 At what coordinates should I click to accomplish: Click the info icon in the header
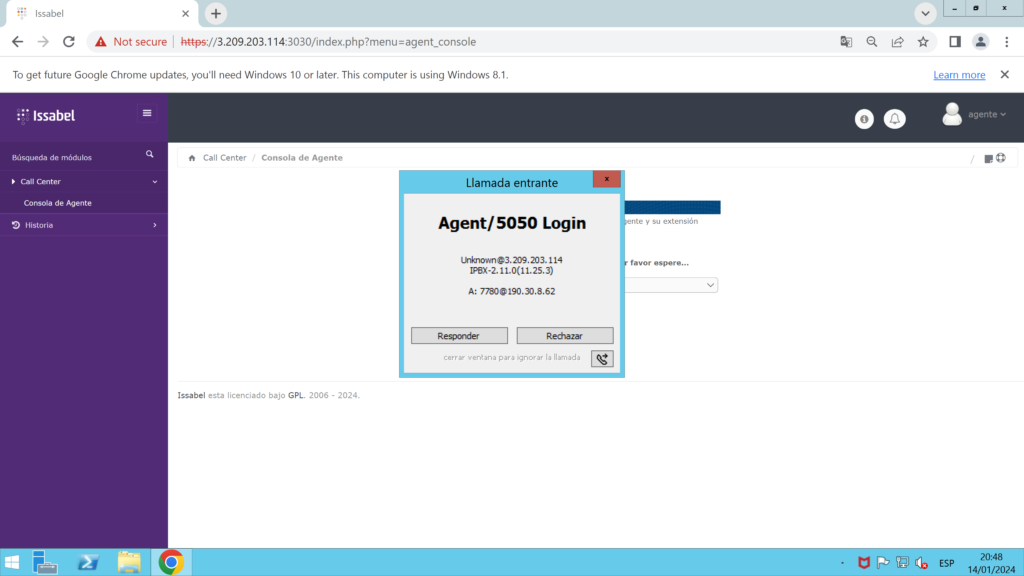click(x=864, y=119)
